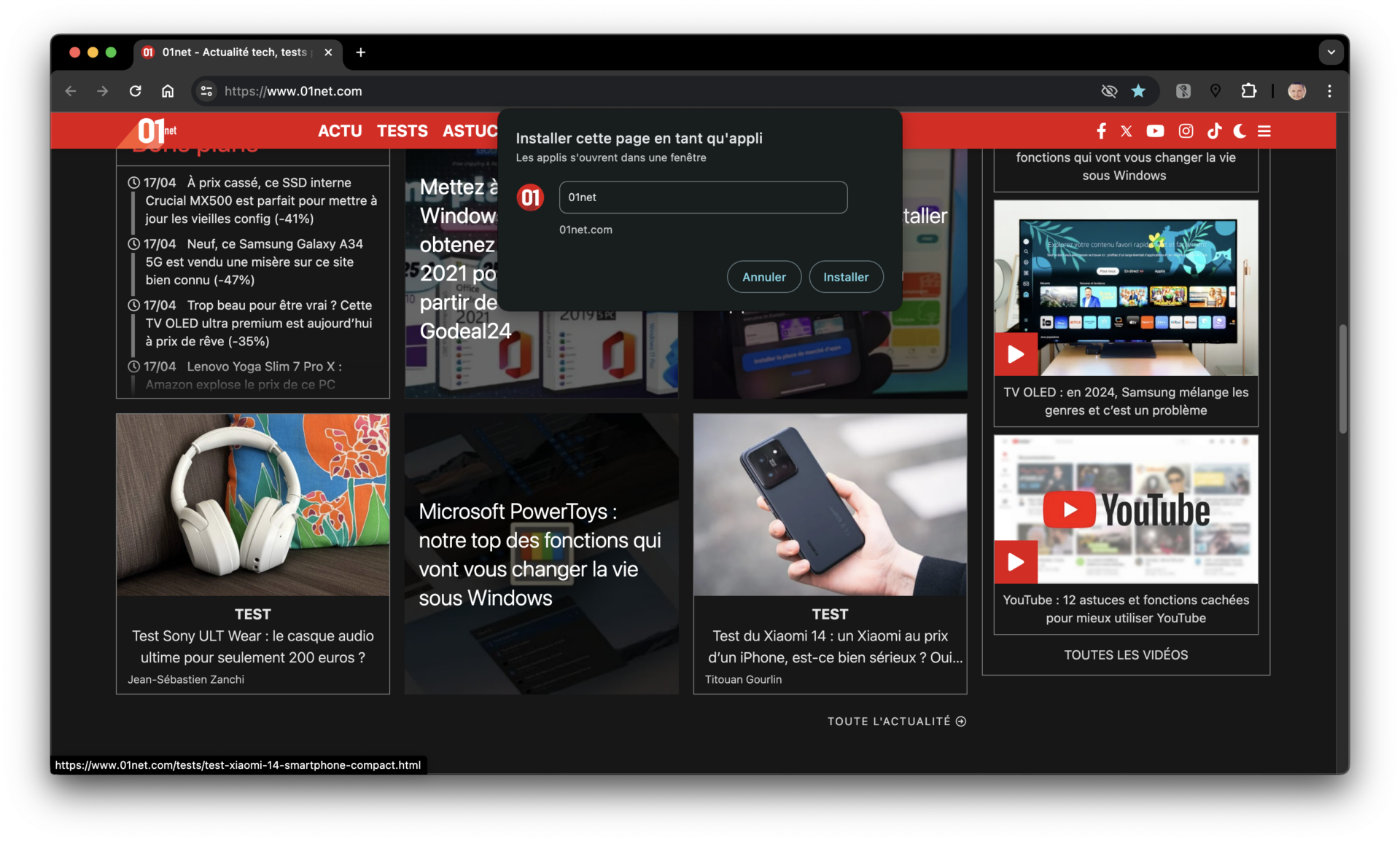Click the Installer button
This screenshot has width=1400, height=841.
click(x=846, y=277)
